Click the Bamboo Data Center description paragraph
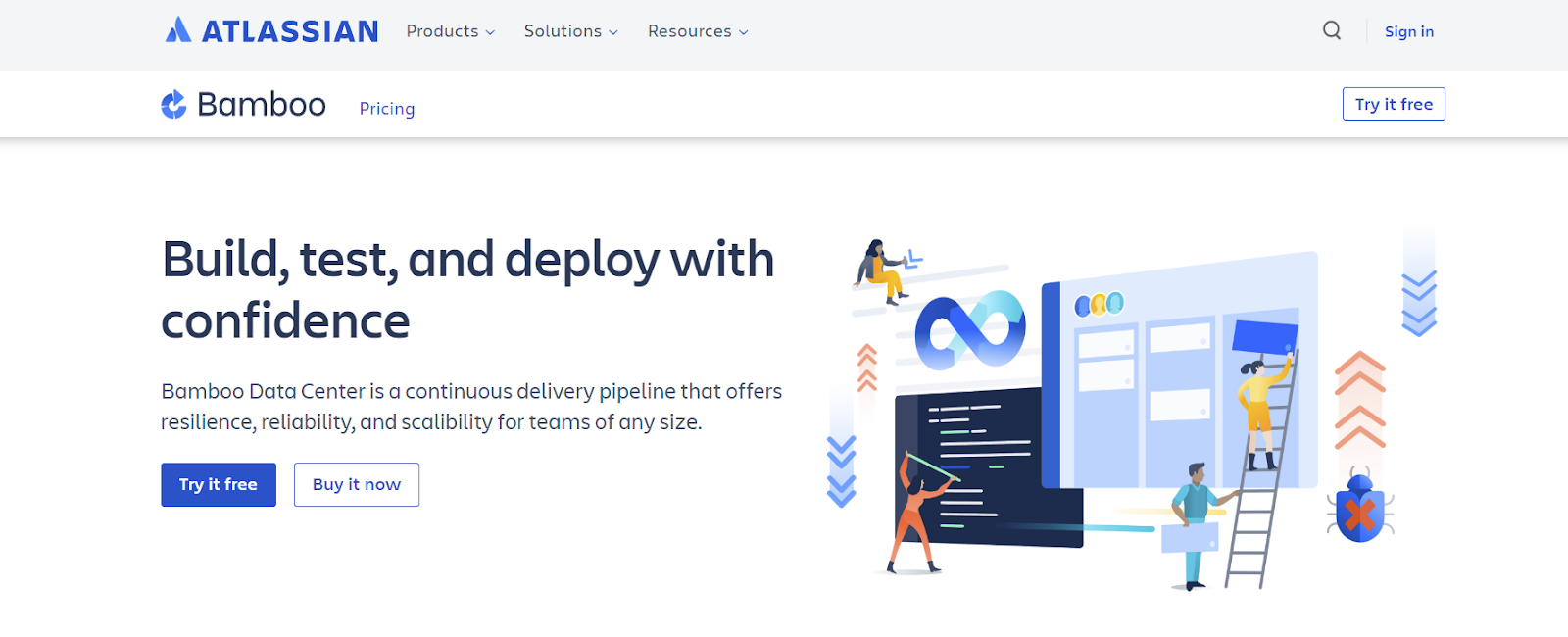The height and width of the screenshot is (637, 1568). 471,407
